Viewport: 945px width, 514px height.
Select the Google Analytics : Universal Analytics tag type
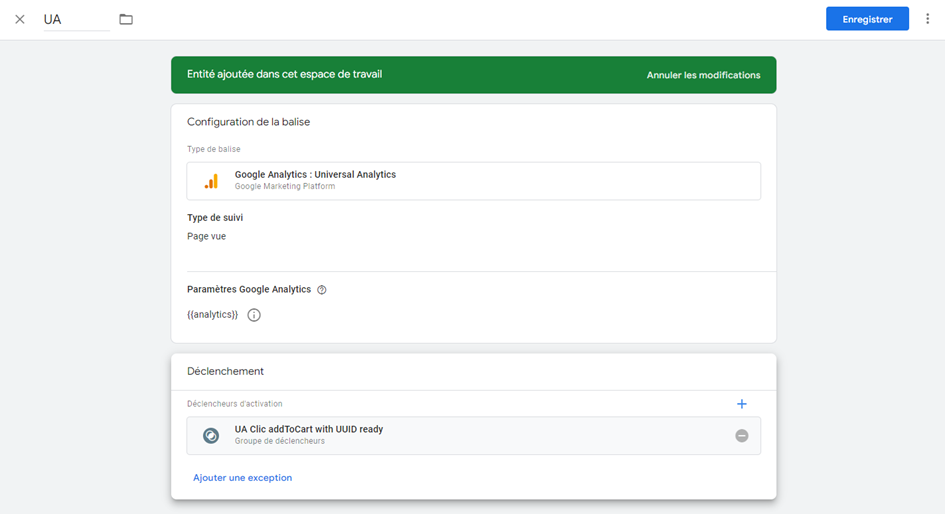[315, 175]
